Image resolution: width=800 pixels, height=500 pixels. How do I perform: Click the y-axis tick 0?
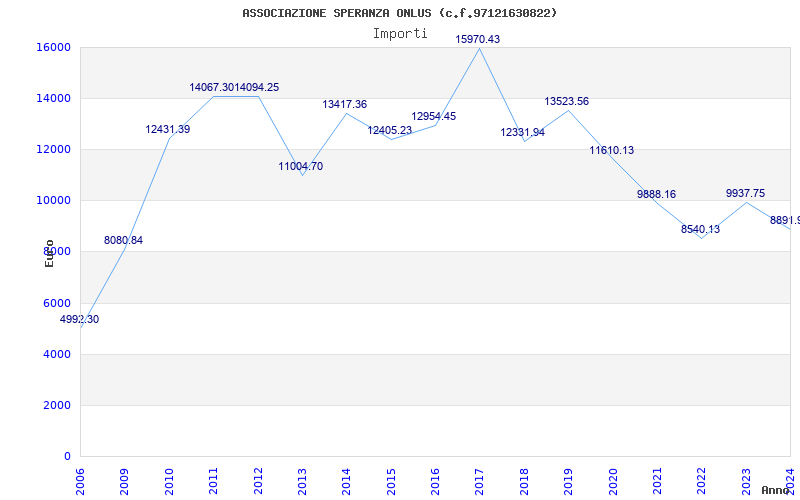[x=67, y=456]
